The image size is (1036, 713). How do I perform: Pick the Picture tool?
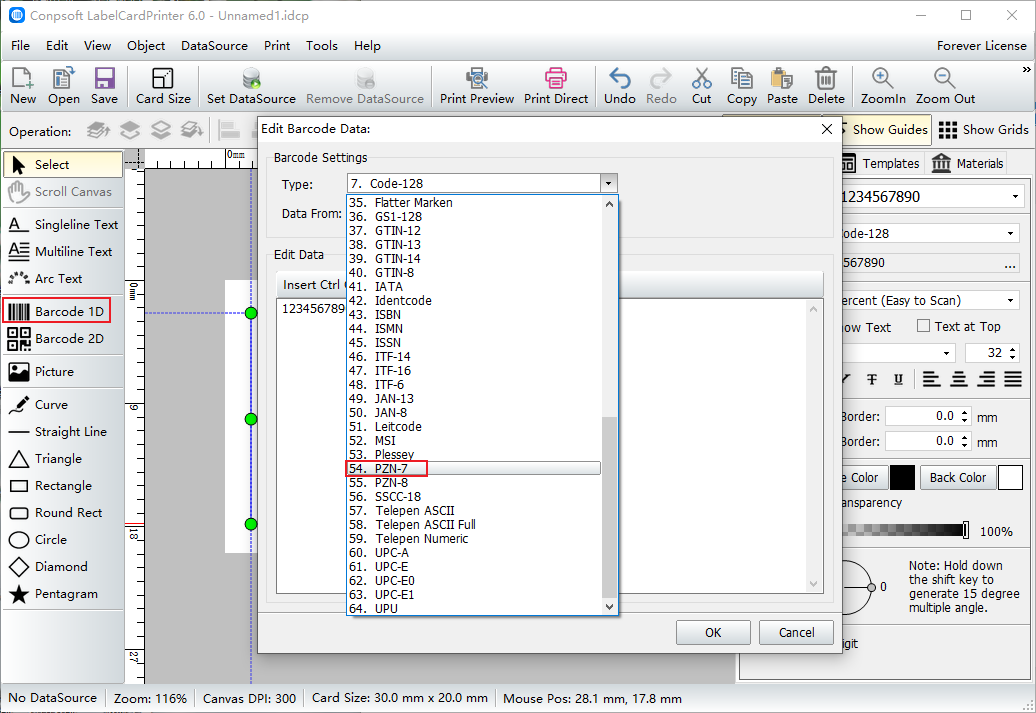click(x=63, y=371)
